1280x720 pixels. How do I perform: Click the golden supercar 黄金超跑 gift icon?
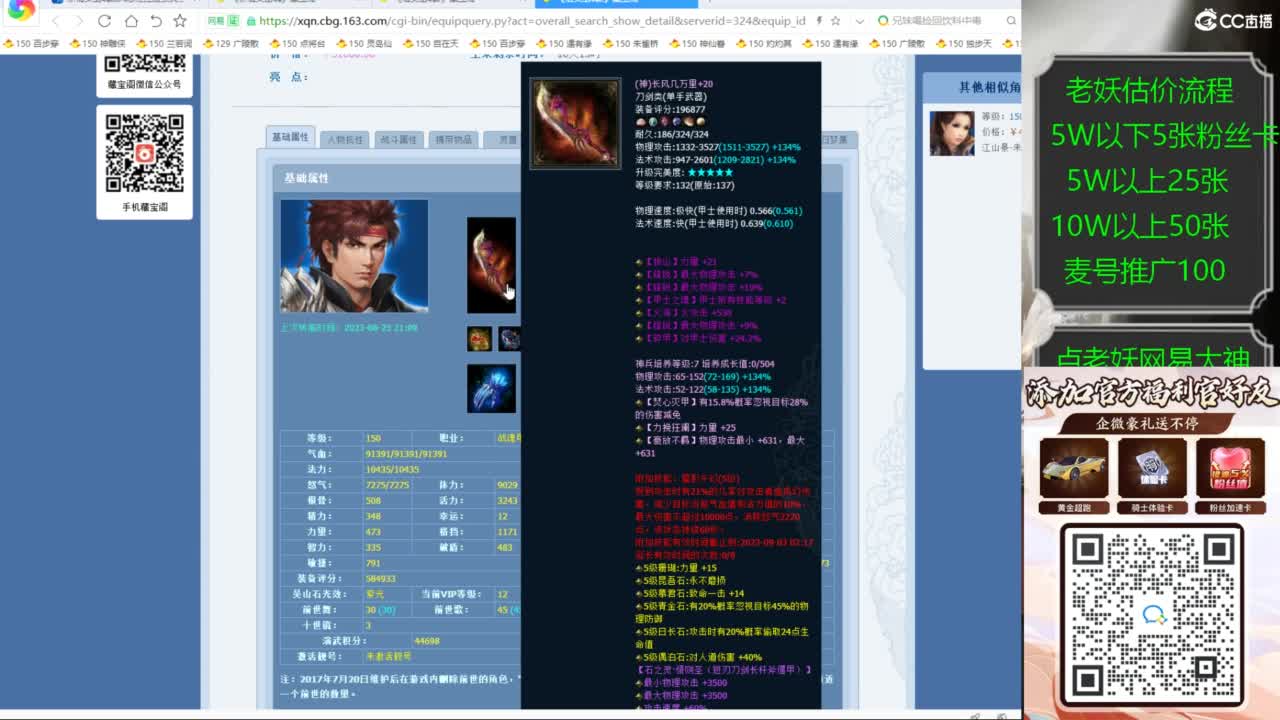[1073, 468]
